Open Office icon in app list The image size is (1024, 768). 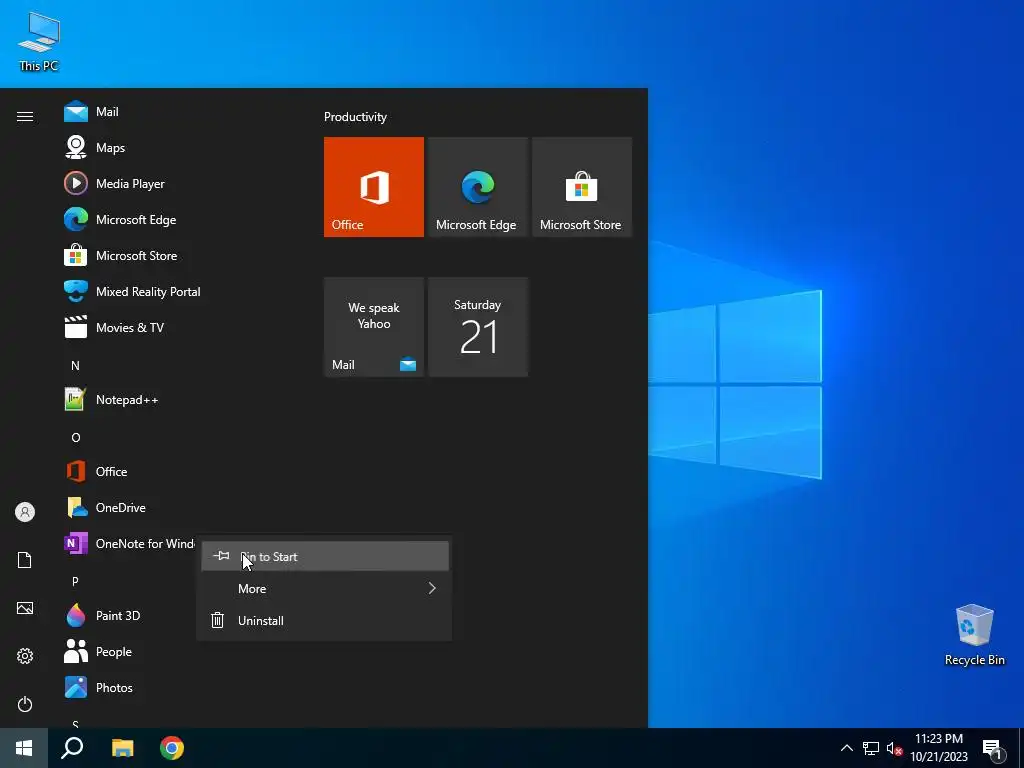pyautogui.click(x=76, y=472)
